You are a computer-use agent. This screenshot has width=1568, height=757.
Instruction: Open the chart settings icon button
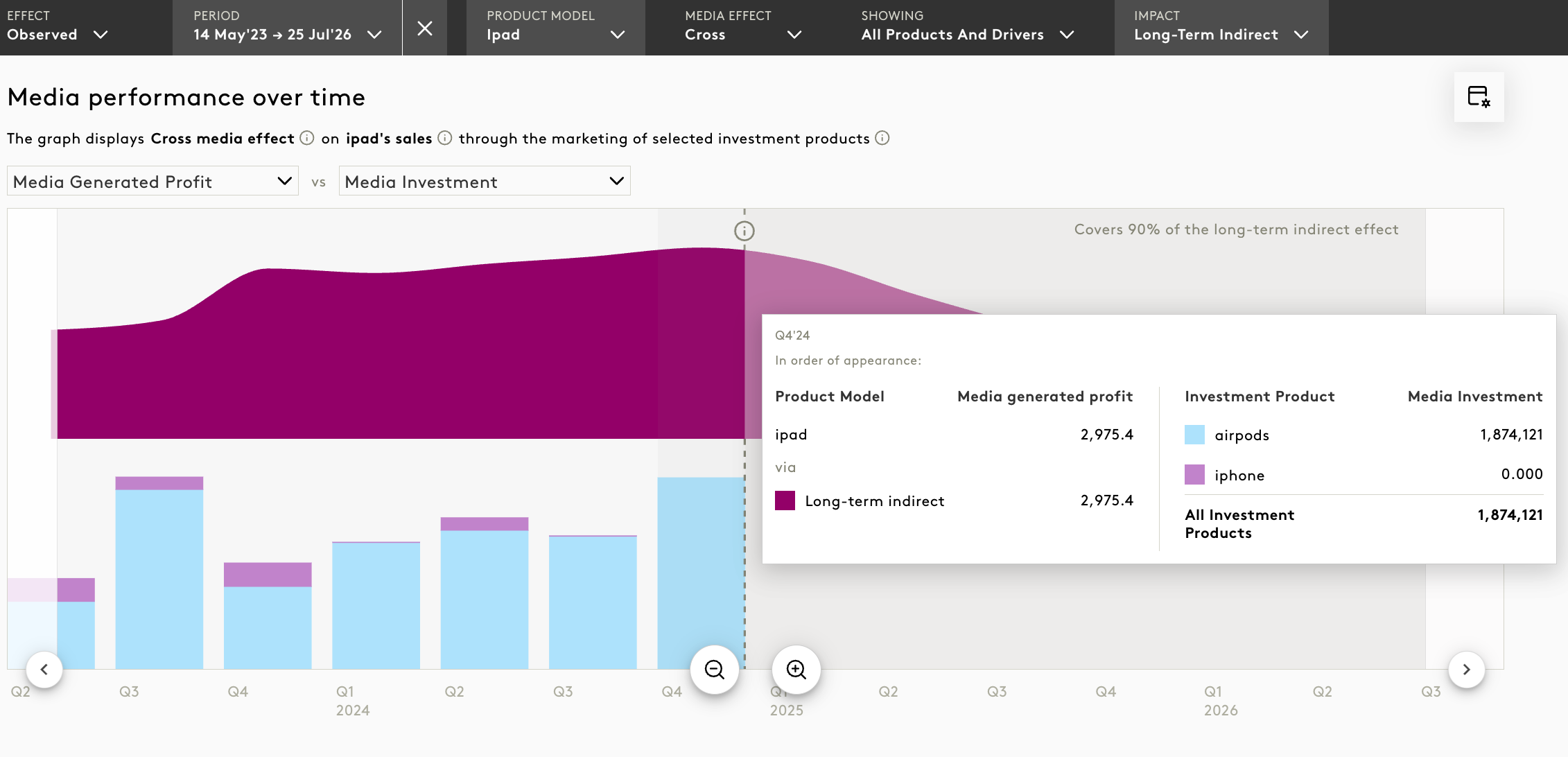point(1479,97)
